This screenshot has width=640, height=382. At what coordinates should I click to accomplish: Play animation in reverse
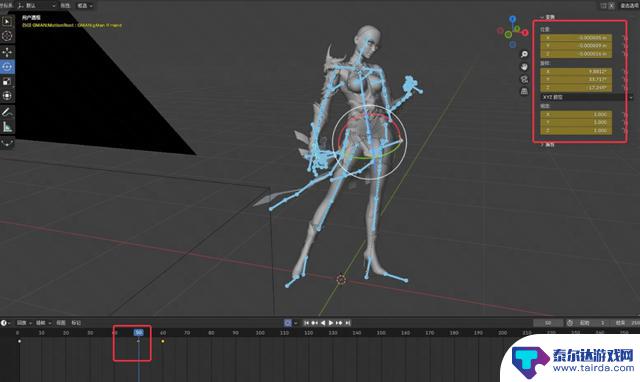pyautogui.click(x=322, y=323)
